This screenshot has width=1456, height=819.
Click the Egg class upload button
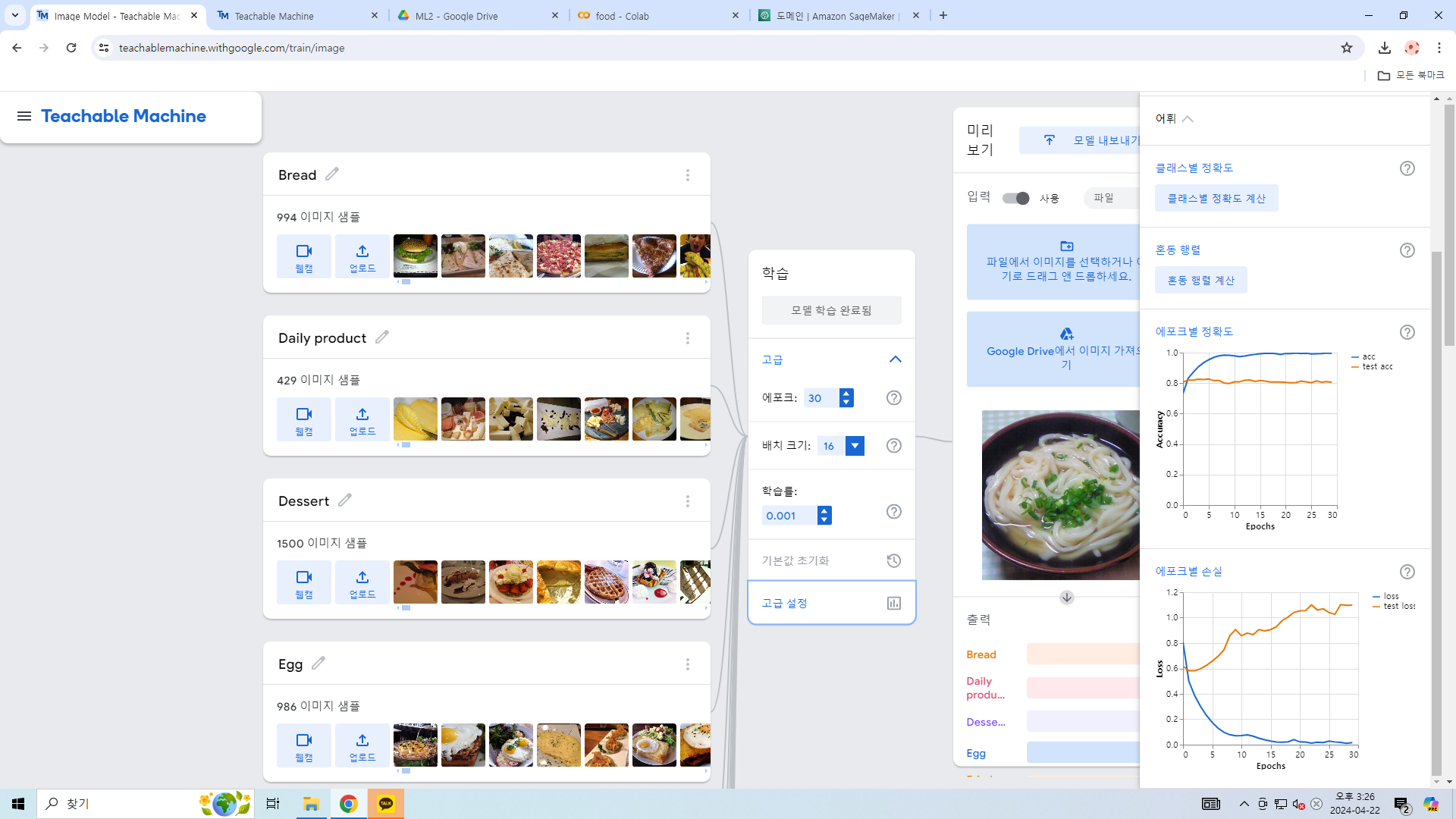[362, 745]
